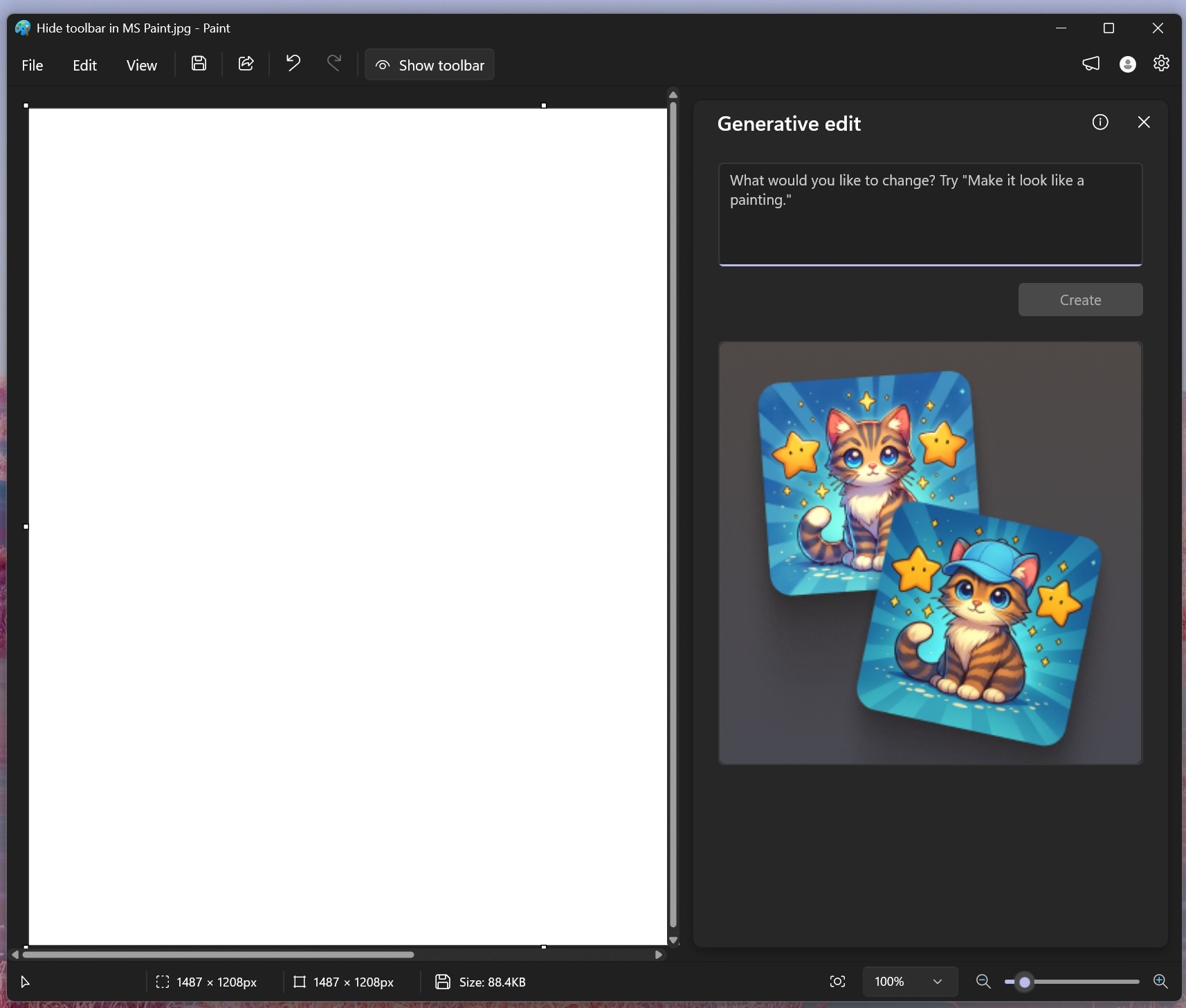Open the Paint feedback megaphone icon

coord(1091,64)
